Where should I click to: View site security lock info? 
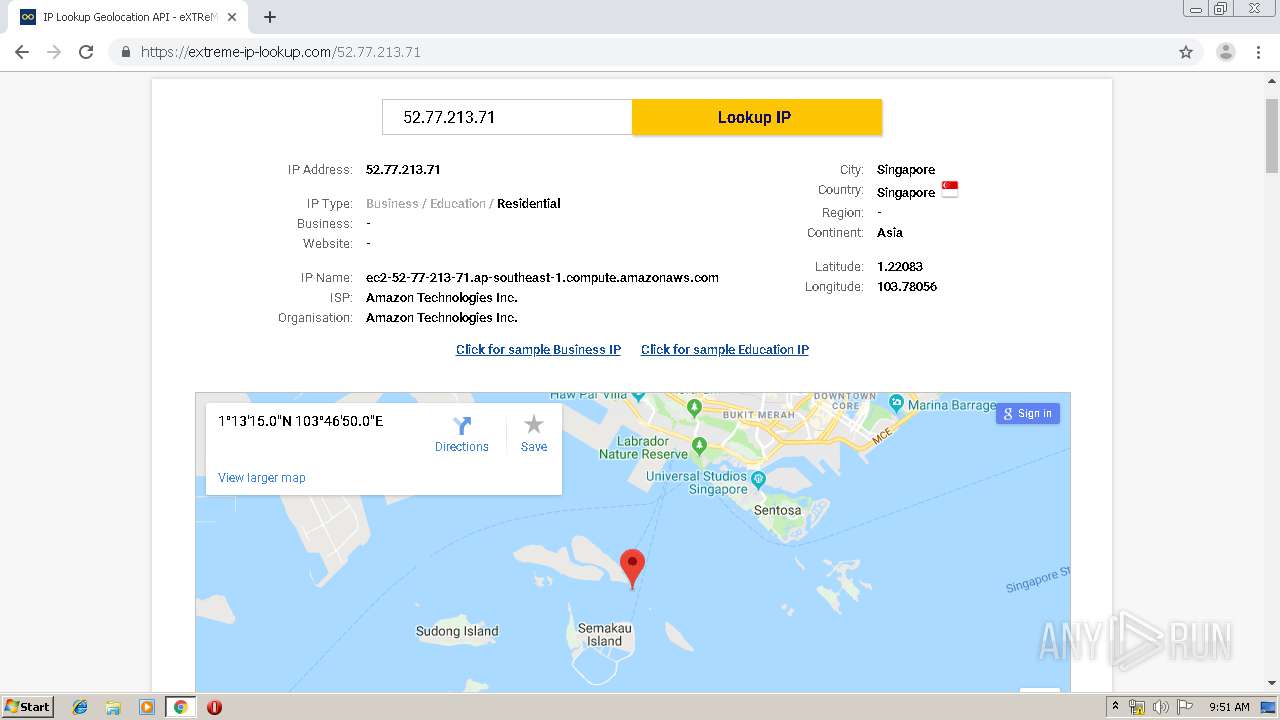[125, 52]
